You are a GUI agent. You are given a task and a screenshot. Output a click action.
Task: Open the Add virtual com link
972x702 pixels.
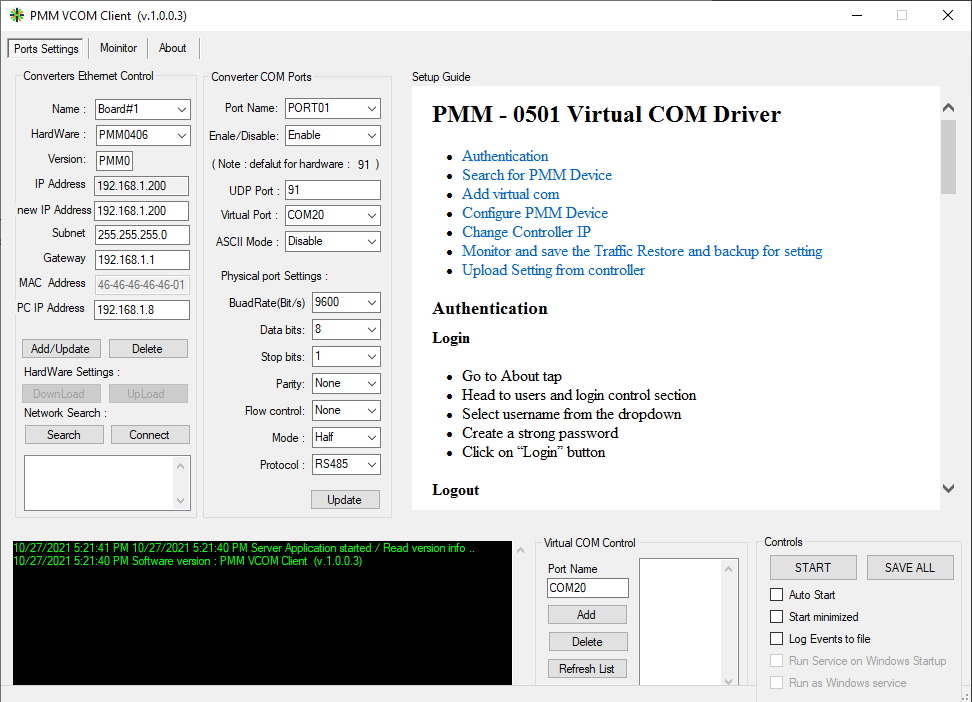tap(510, 194)
